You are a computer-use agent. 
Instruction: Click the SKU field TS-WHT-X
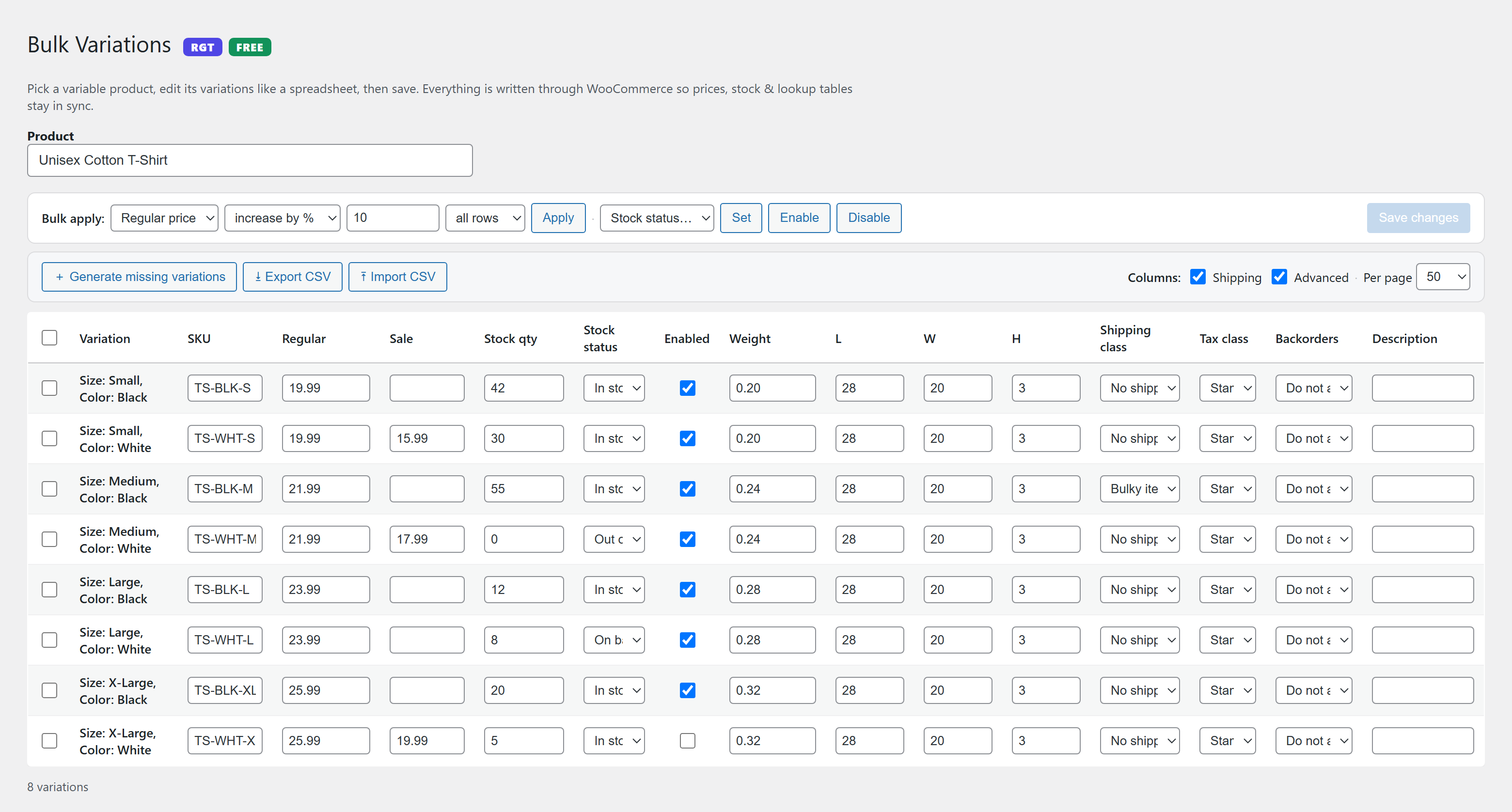pyautogui.click(x=225, y=741)
